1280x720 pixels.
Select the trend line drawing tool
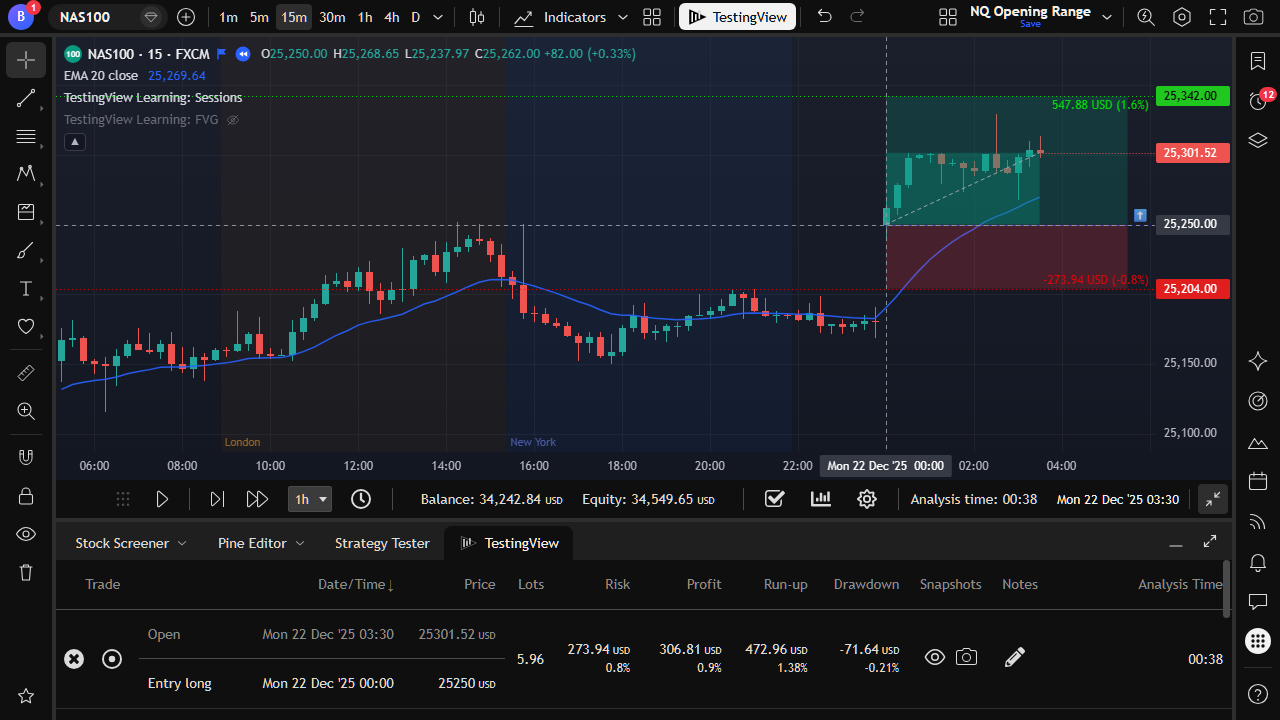(x=26, y=98)
